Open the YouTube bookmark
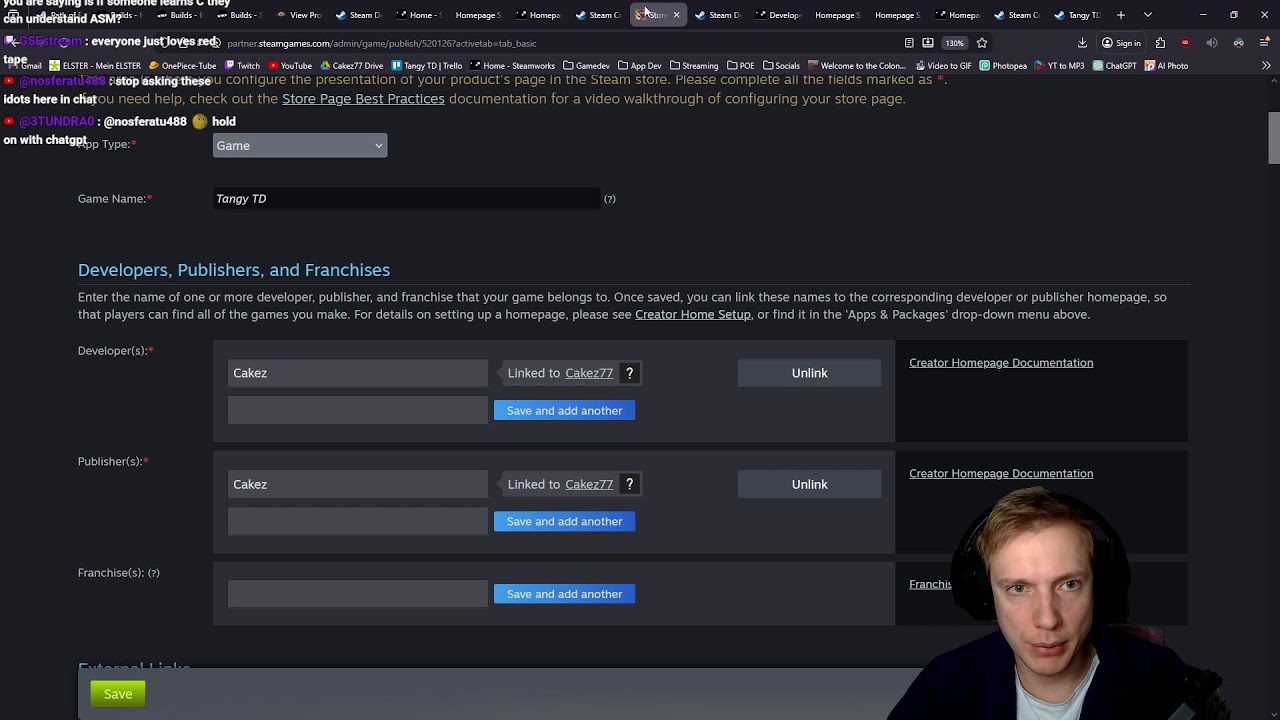This screenshot has height=720, width=1280. click(290, 66)
